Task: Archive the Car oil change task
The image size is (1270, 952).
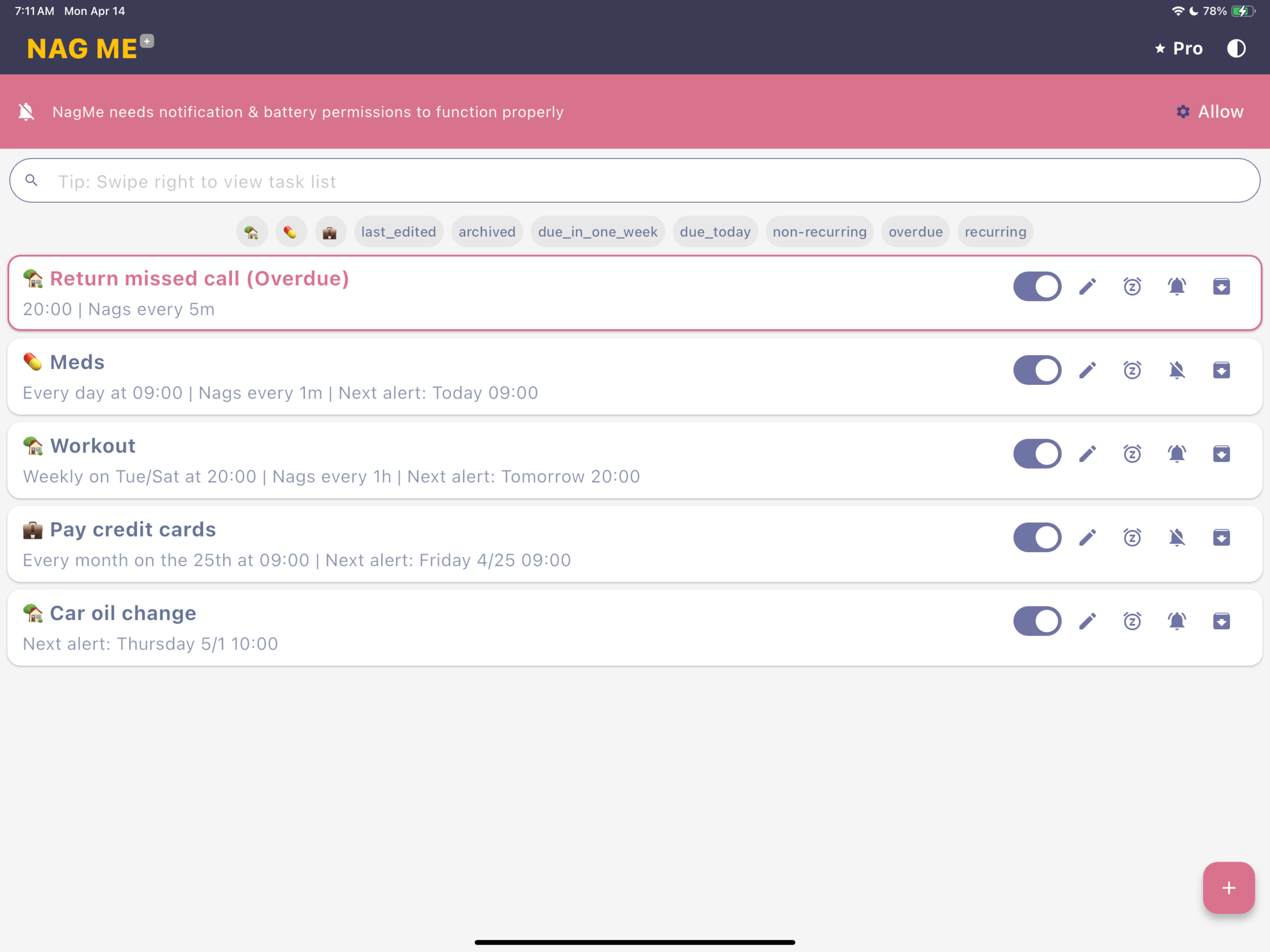Action: click(x=1221, y=621)
